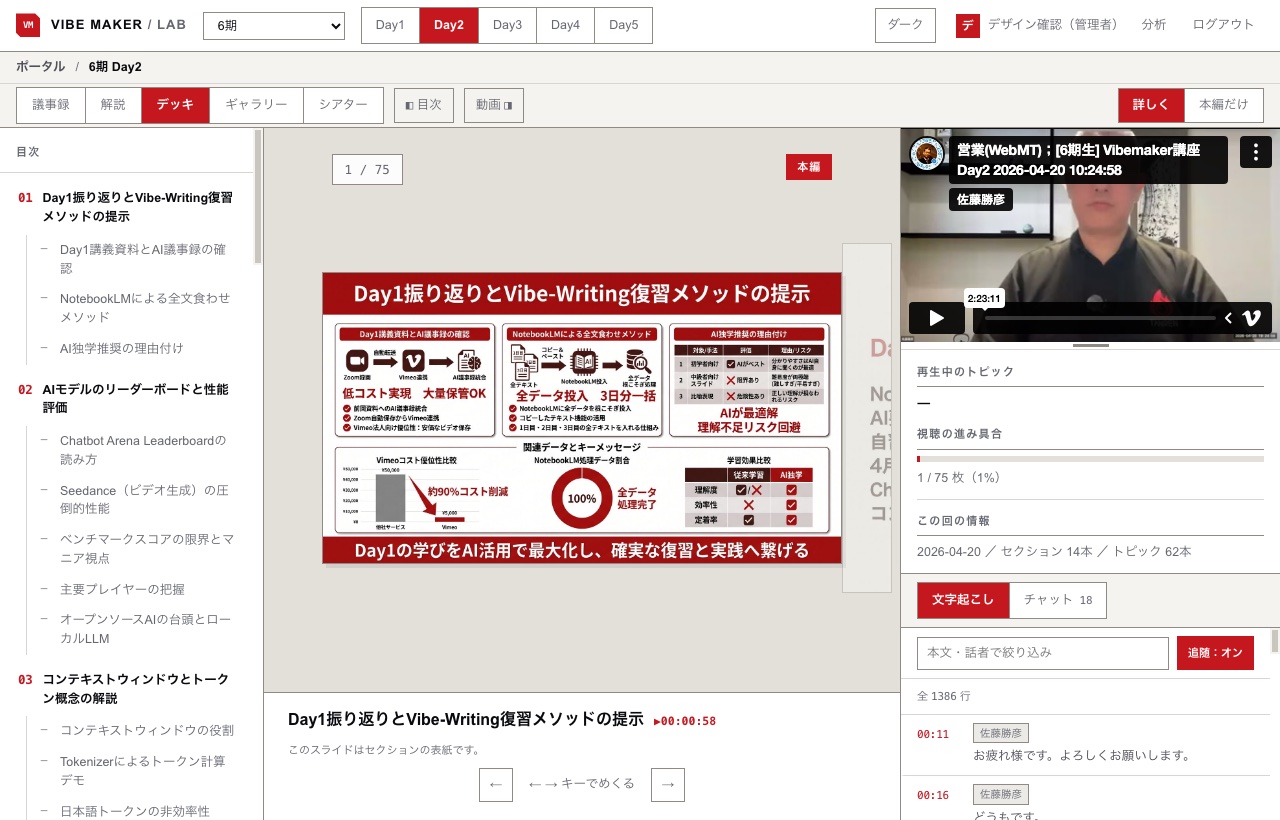Grab the handle below the video panel
1280x820 pixels.
pos(1090,345)
